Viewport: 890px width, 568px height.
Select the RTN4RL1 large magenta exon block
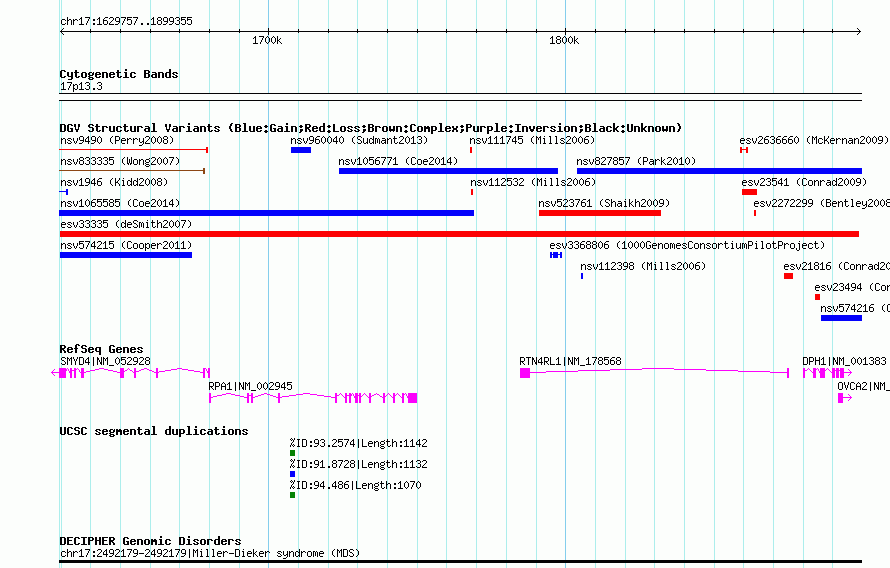click(525, 373)
